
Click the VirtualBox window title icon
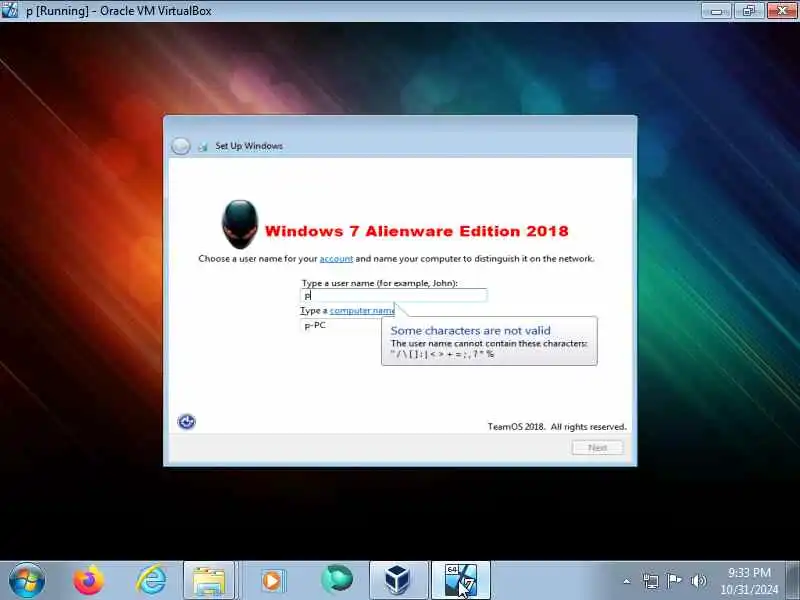click(x=10, y=10)
